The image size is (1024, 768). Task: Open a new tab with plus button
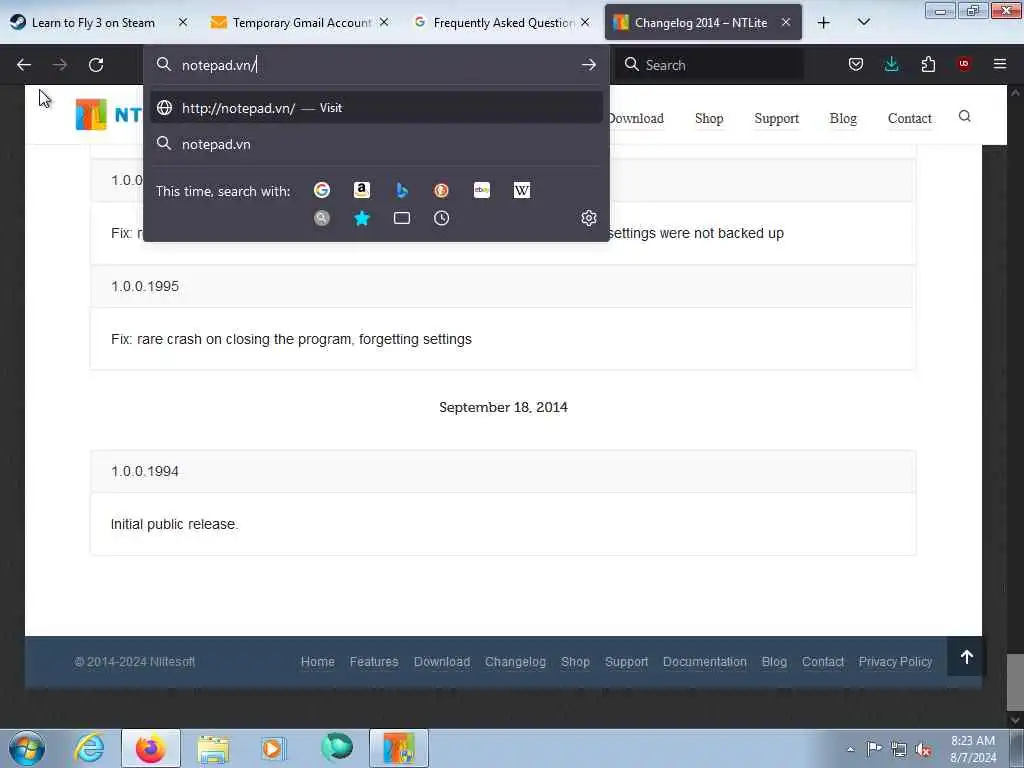pyautogui.click(x=824, y=23)
